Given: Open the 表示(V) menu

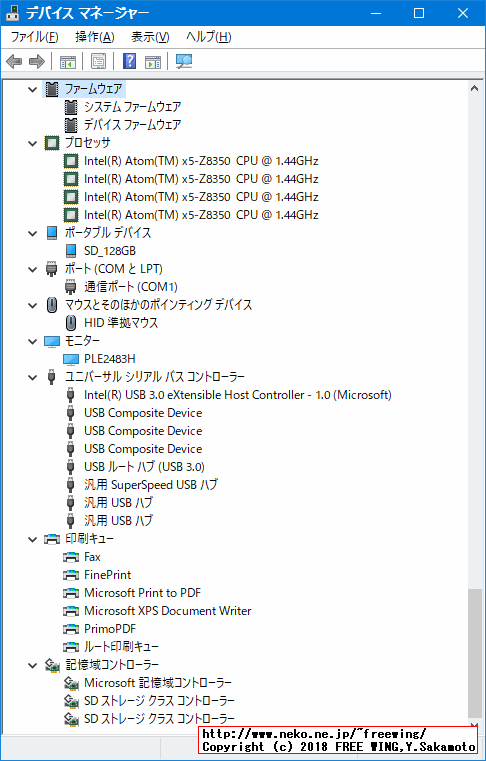Looking at the screenshot, I should point(150,37).
